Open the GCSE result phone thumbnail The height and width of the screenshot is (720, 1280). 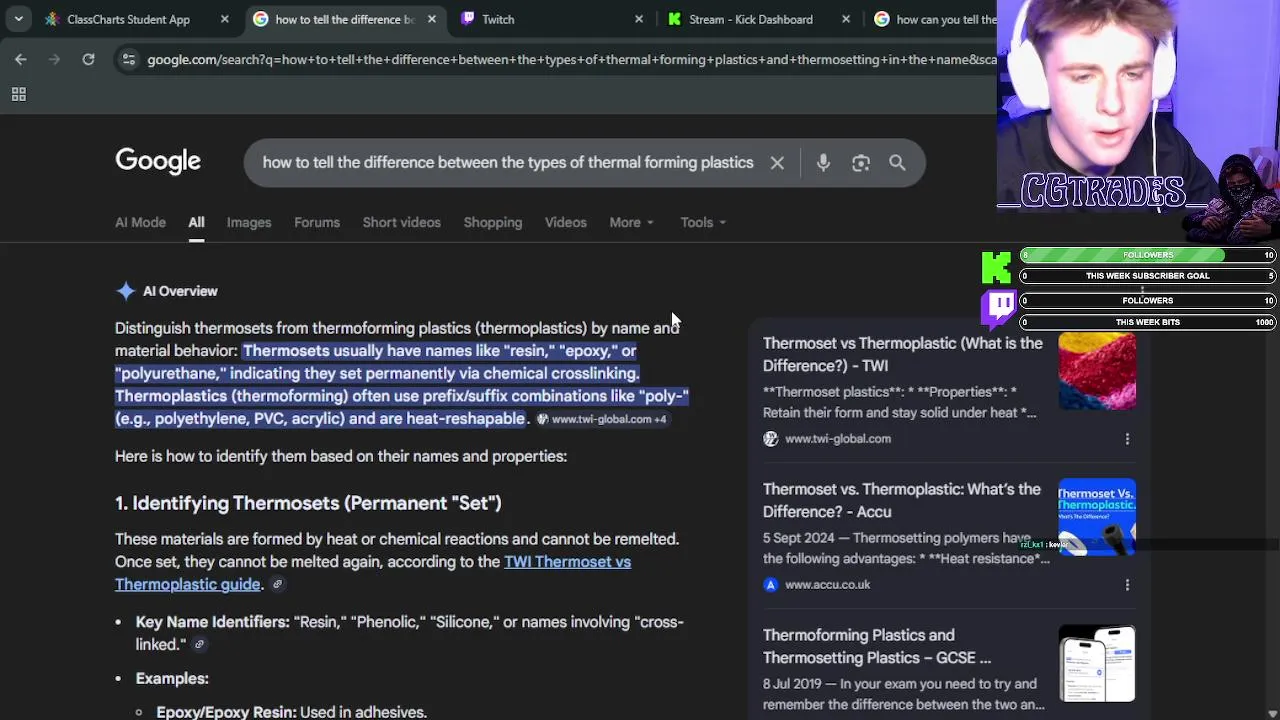click(x=1097, y=663)
